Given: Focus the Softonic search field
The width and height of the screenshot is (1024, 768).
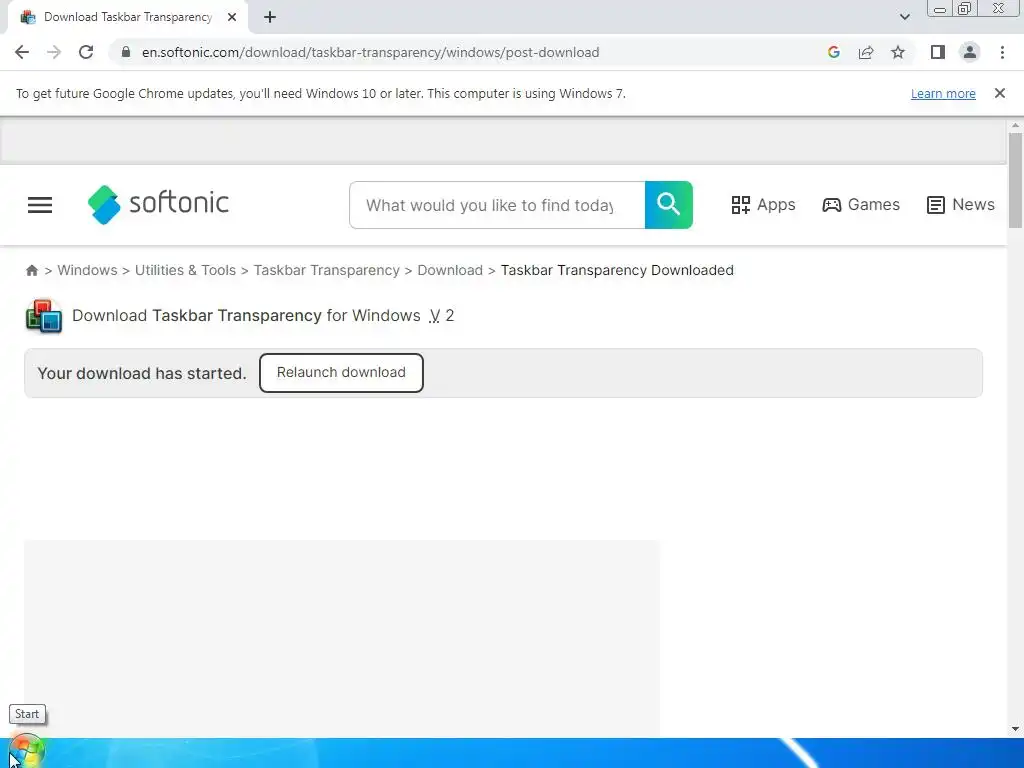Looking at the screenshot, I should (497, 205).
